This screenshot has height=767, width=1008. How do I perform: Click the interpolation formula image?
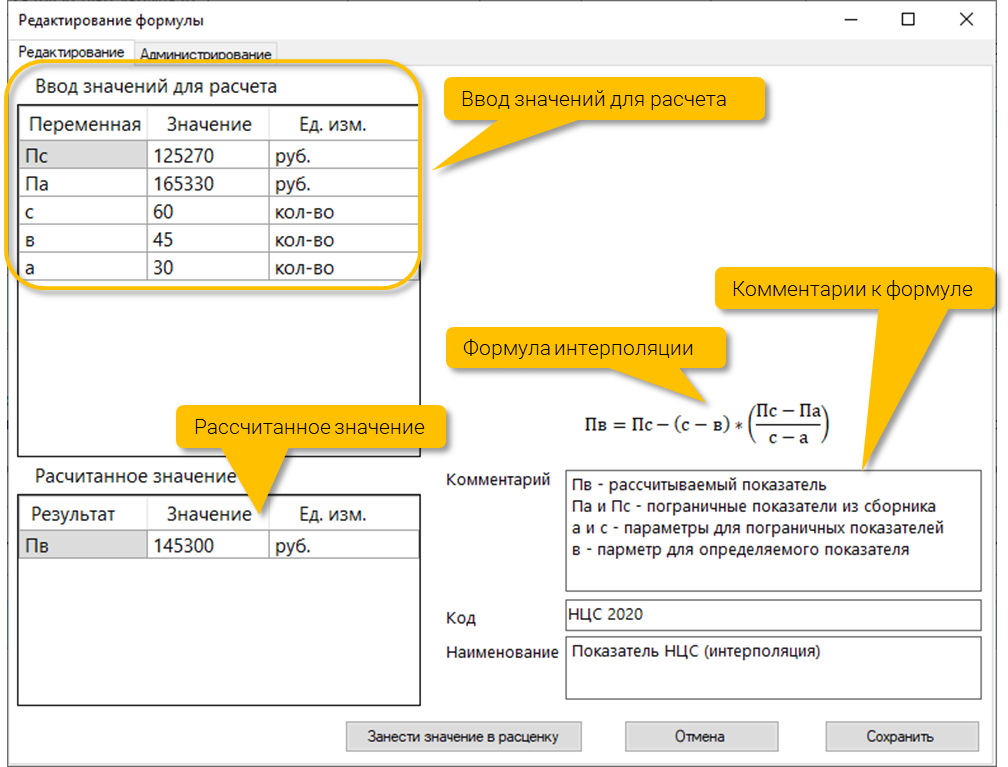pyautogui.click(x=706, y=424)
